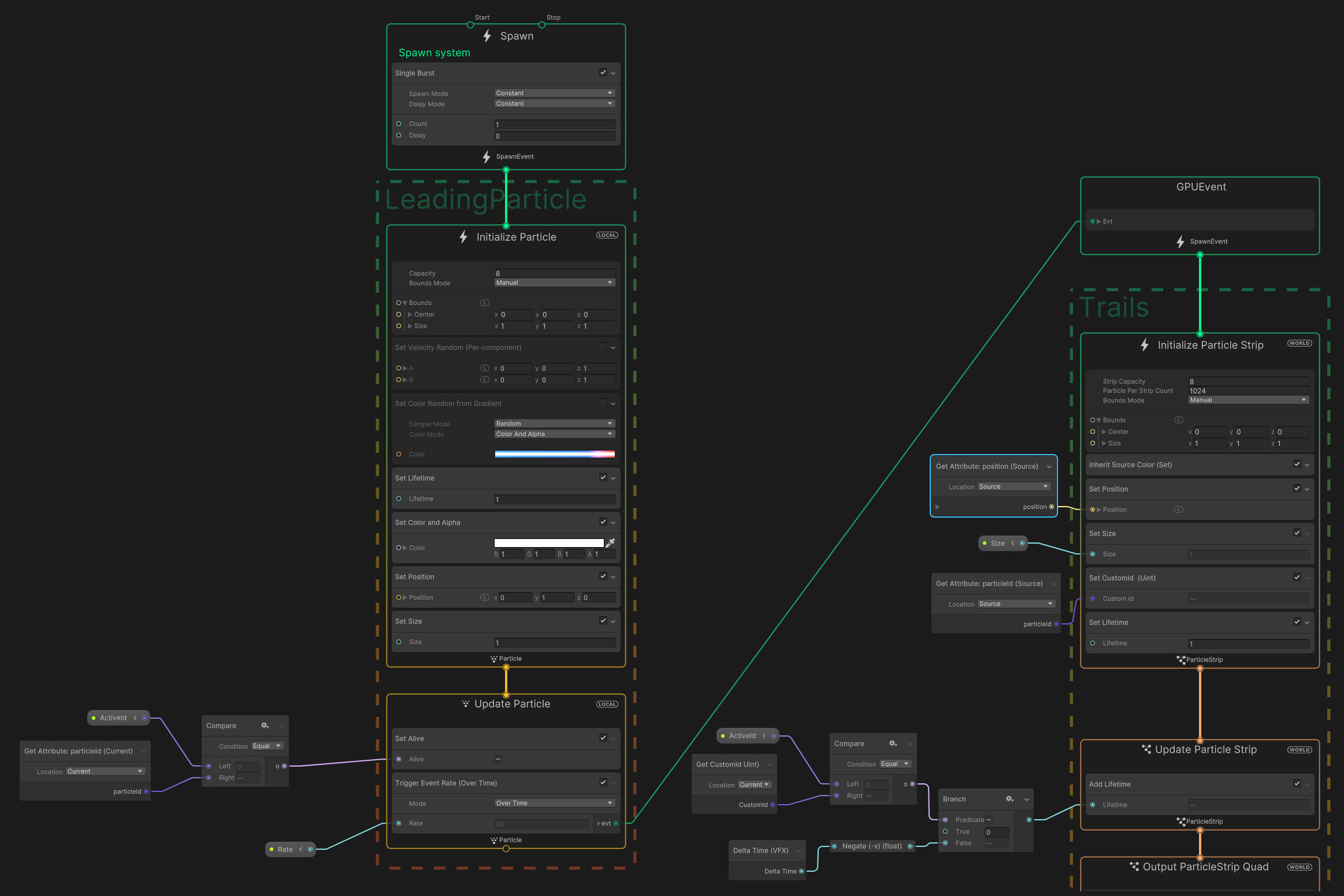Open the Sample Mode Random dropdown
This screenshot has height=896, width=1344.
[x=554, y=423]
